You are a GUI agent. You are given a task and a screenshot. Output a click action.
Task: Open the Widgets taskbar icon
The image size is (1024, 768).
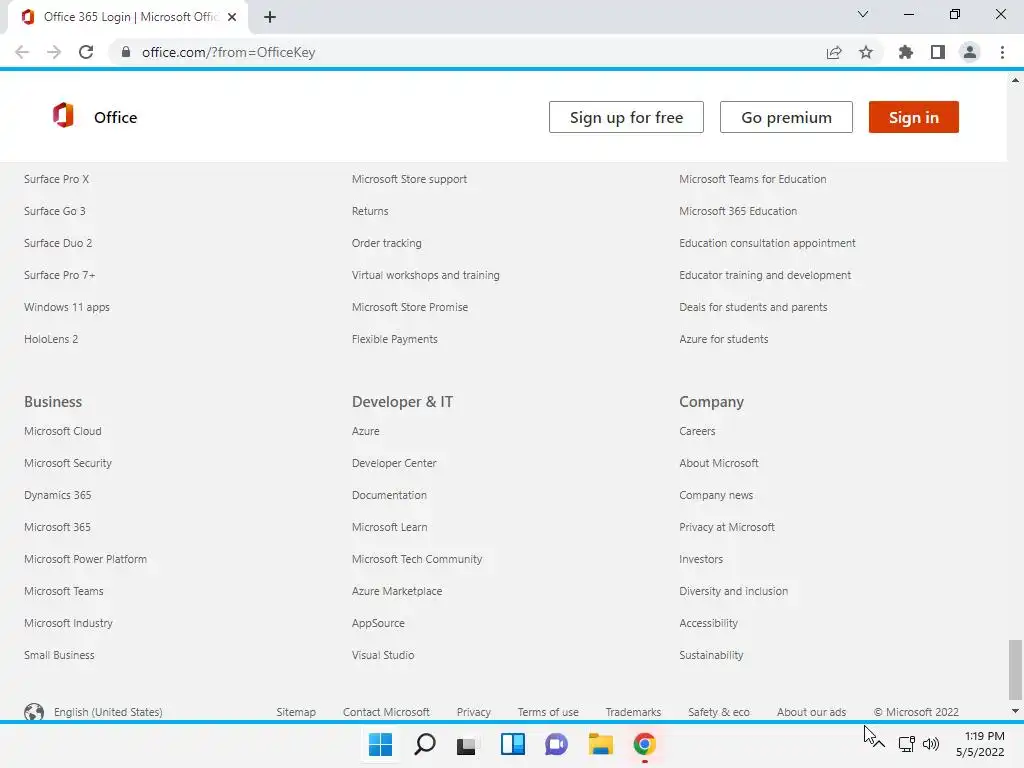click(513, 744)
